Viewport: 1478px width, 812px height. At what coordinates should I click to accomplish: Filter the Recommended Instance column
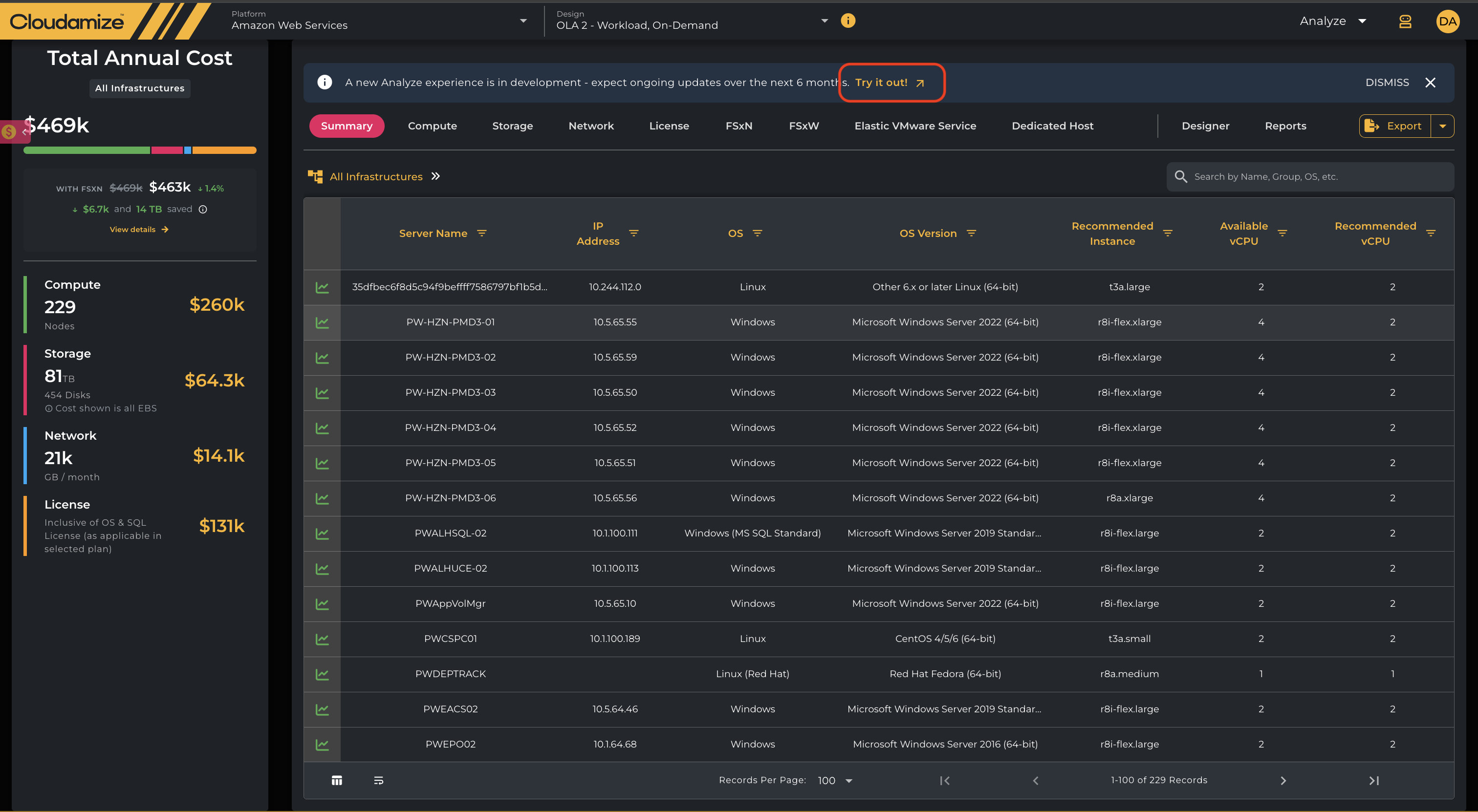tap(1167, 234)
